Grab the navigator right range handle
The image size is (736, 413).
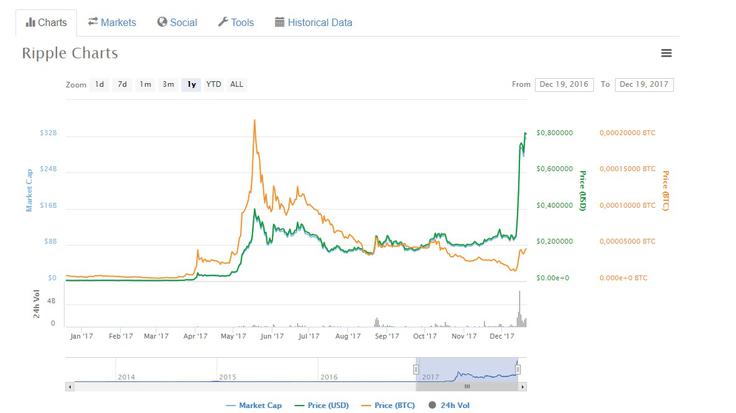coord(517,370)
